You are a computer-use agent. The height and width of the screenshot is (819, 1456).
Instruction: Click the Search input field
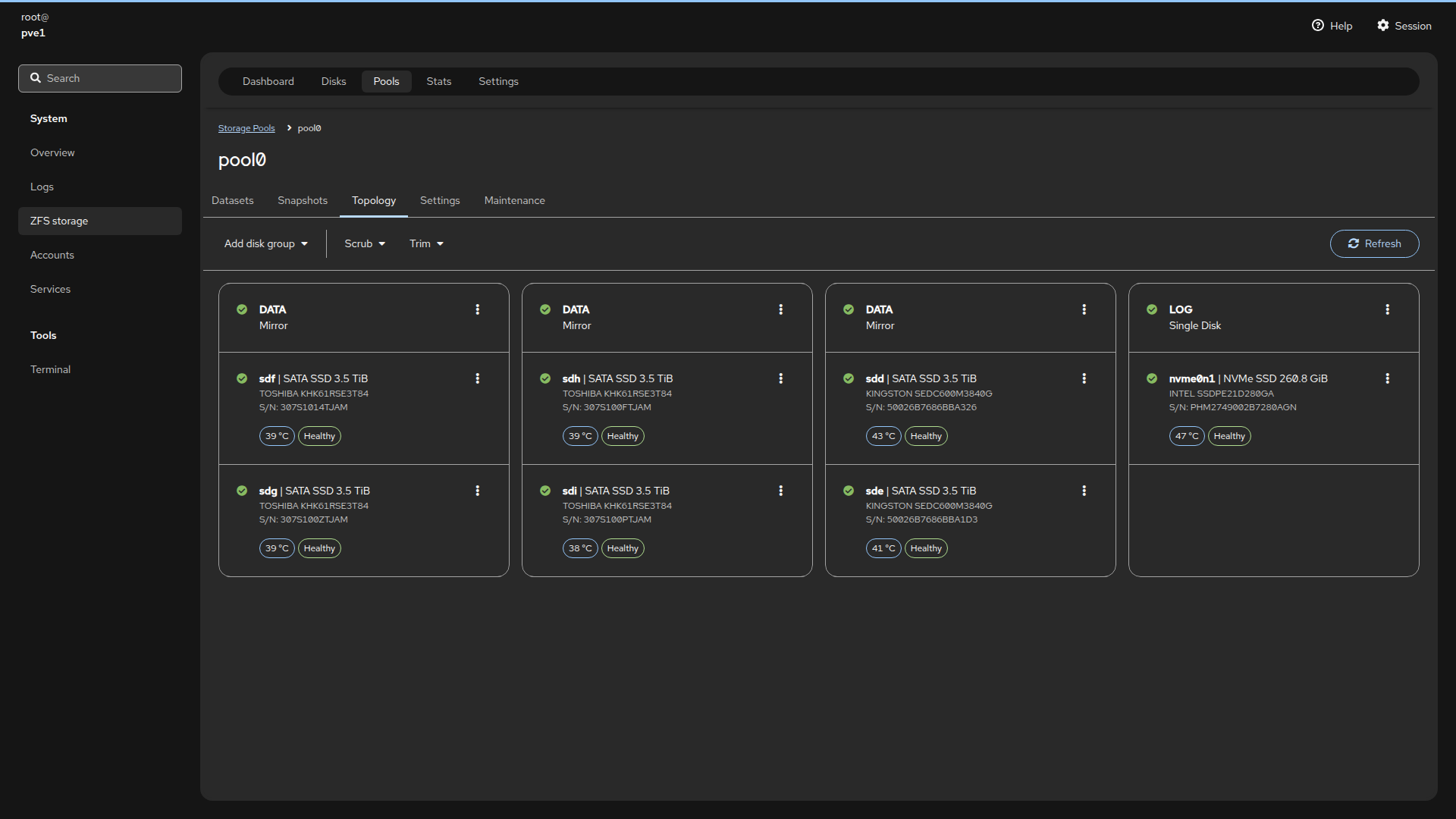click(100, 78)
